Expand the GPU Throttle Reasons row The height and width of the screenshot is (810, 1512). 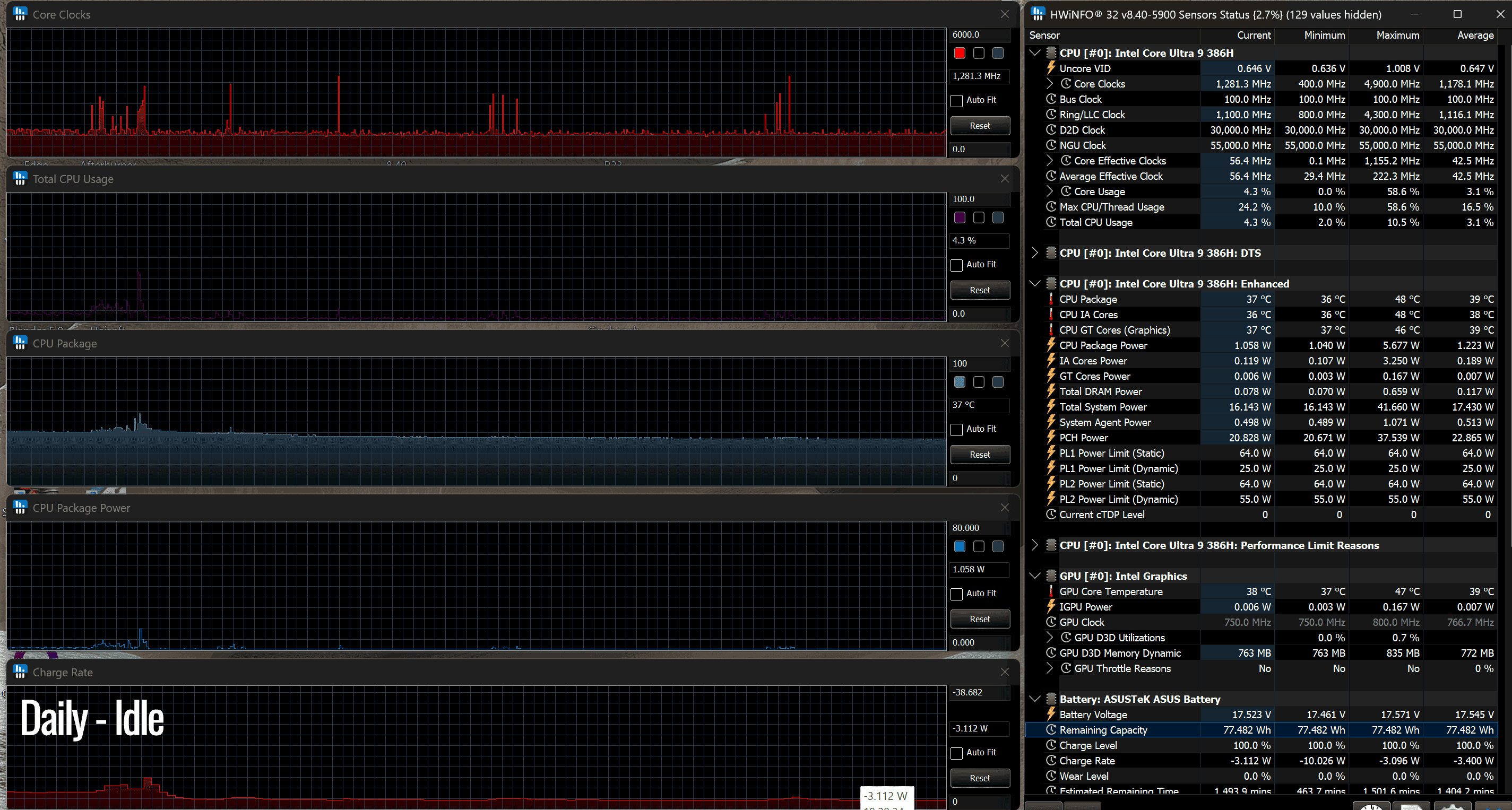(1050, 668)
